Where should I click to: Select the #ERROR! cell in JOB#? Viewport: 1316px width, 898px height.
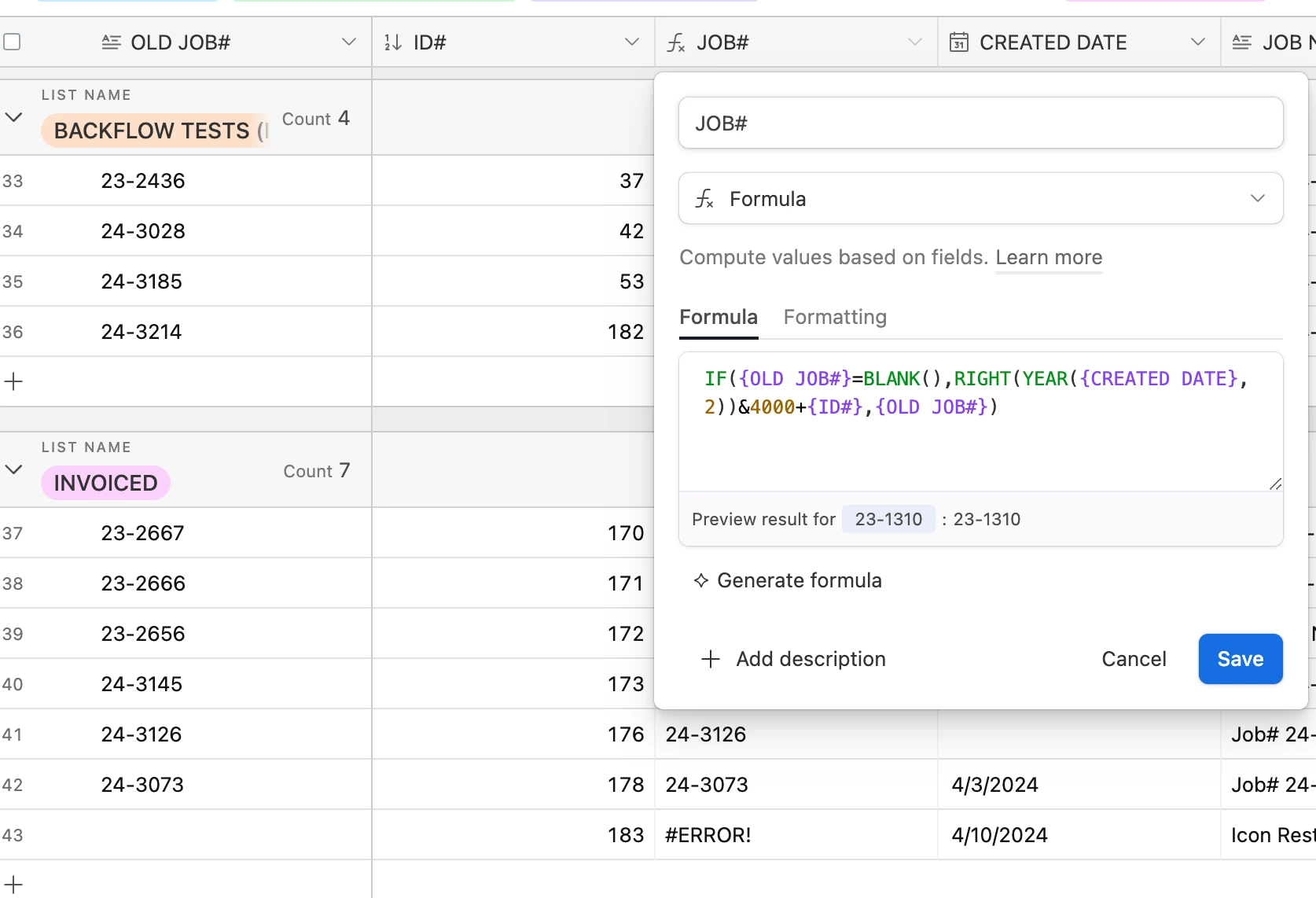click(796, 835)
